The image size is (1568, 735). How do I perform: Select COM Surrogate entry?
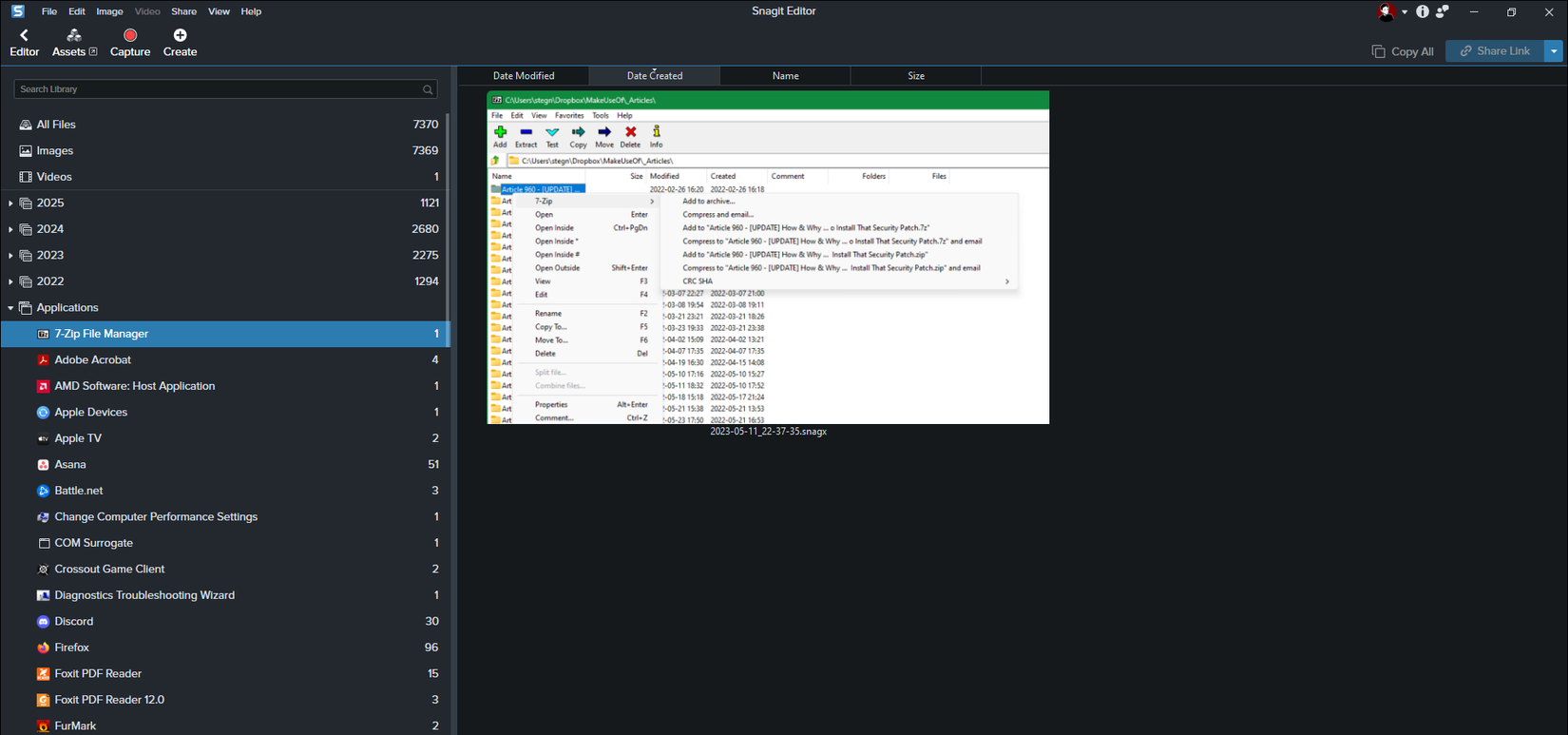pyautogui.click(x=224, y=543)
